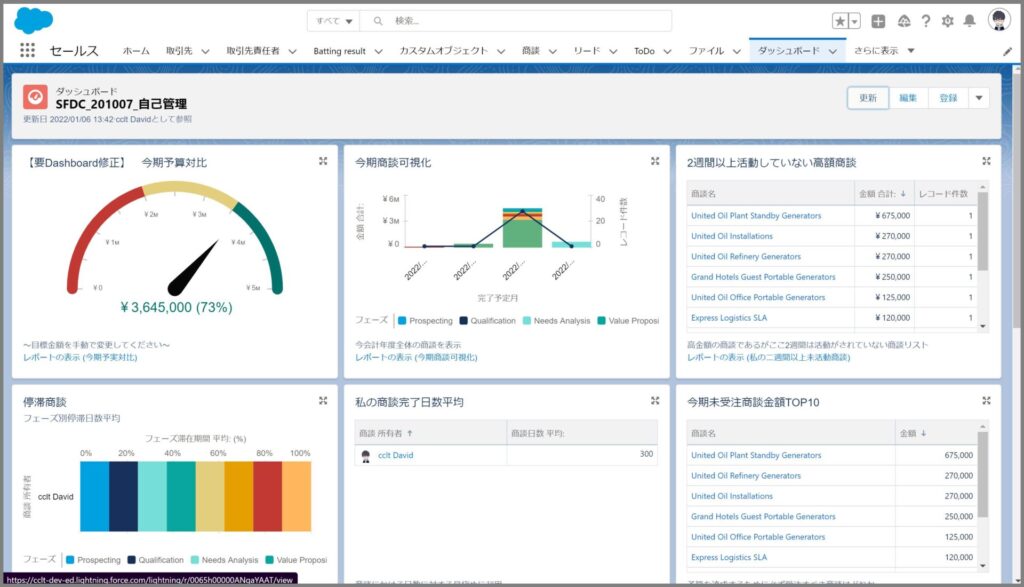Click the pencil icon to edit navigation
Screen dimensions: 1024x587
click(1007, 51)
